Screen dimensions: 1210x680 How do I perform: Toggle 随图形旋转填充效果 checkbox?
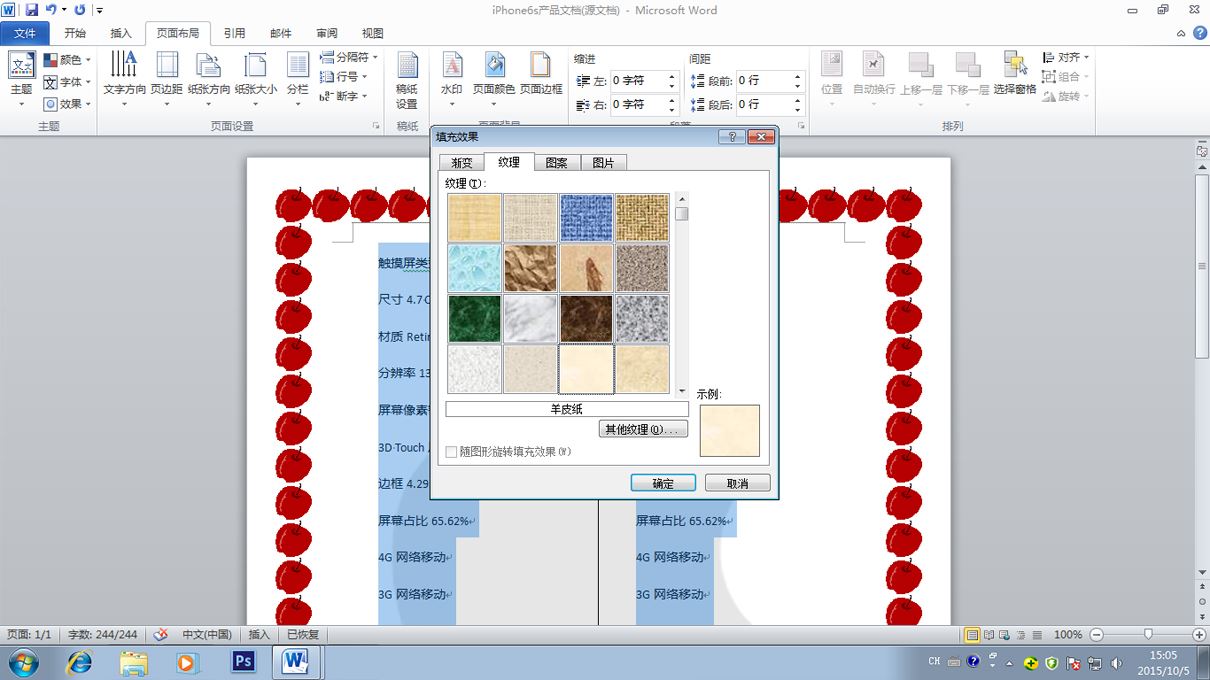(451, 452)
